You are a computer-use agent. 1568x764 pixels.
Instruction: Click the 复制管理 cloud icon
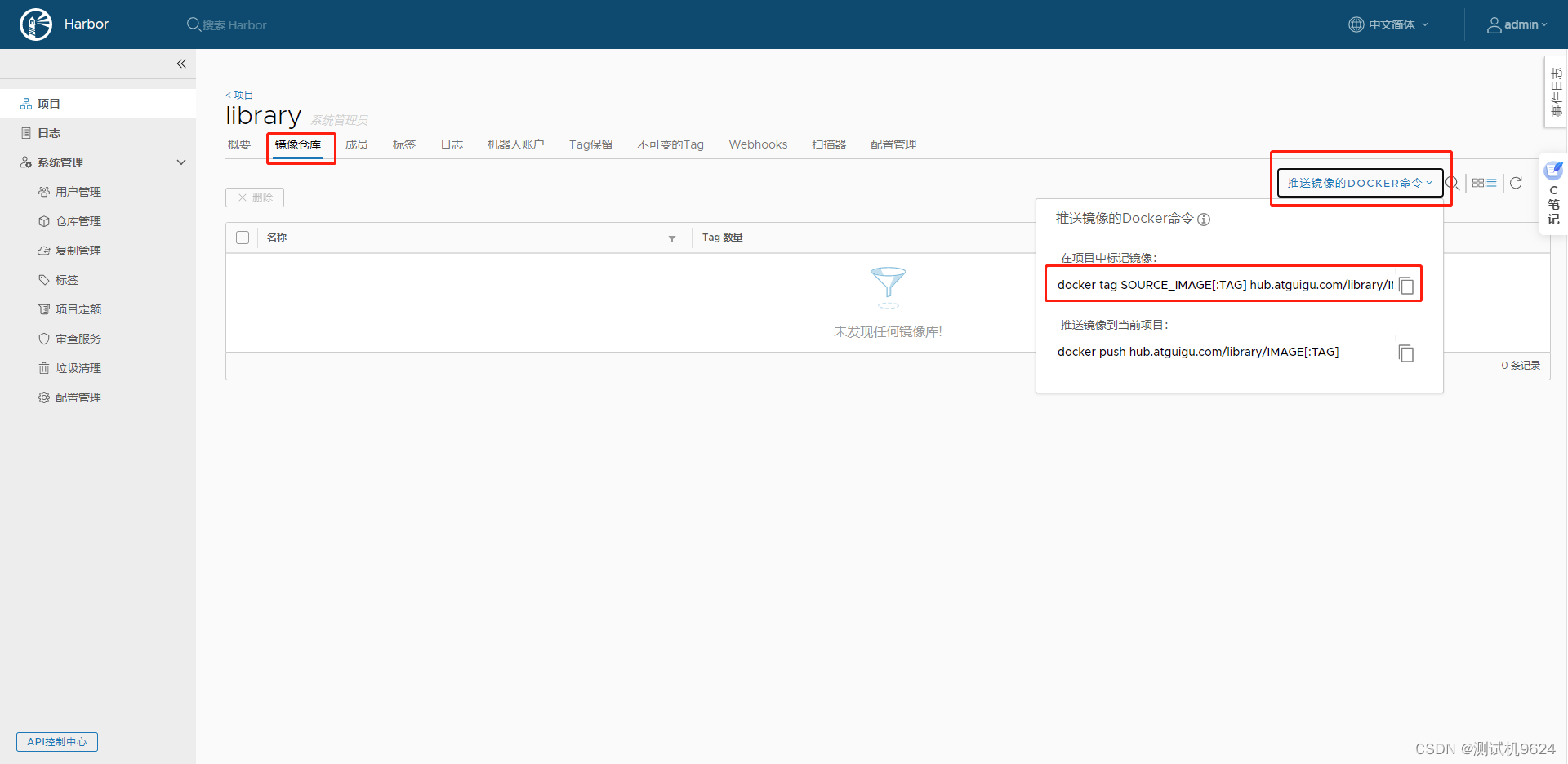[x=44, y=251]
